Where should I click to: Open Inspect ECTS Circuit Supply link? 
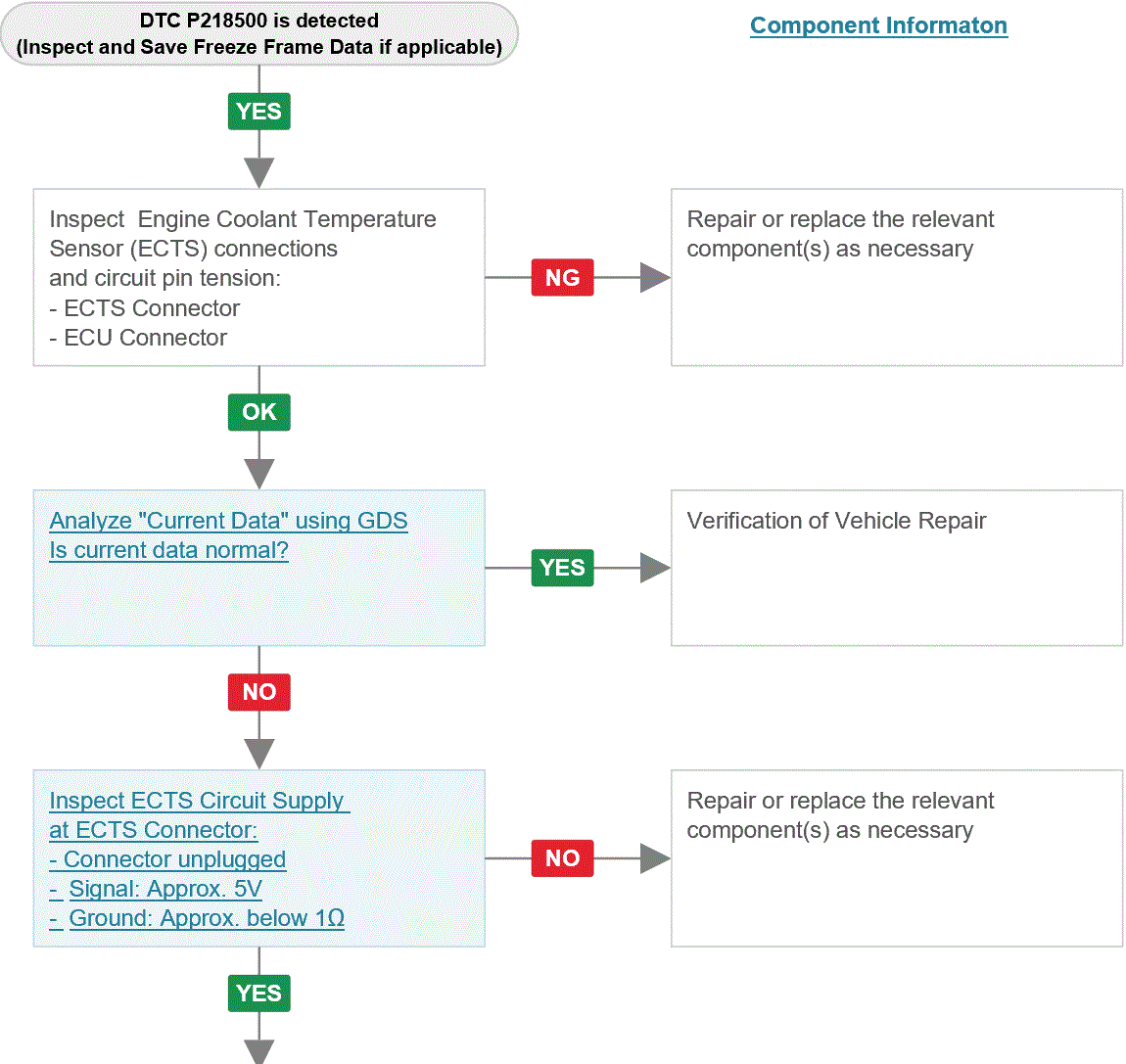199,801
